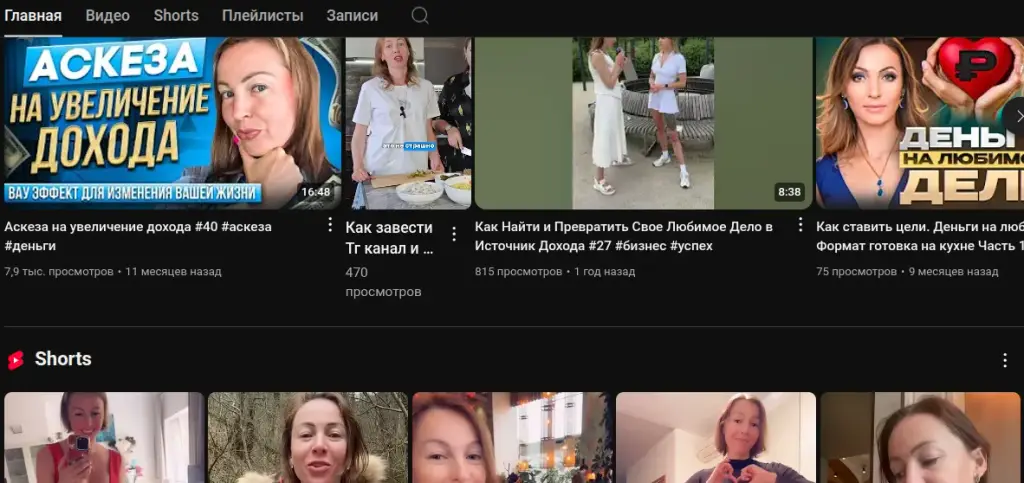The width and height of the screenshot is (1024, 483).
Task: Play the Аскеза на увеличение дохода thumbnail
Action: tap(172, 123)
